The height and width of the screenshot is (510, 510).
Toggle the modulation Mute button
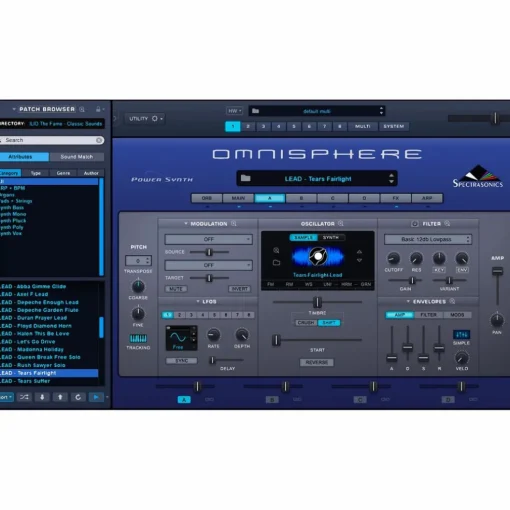[176, 289]
